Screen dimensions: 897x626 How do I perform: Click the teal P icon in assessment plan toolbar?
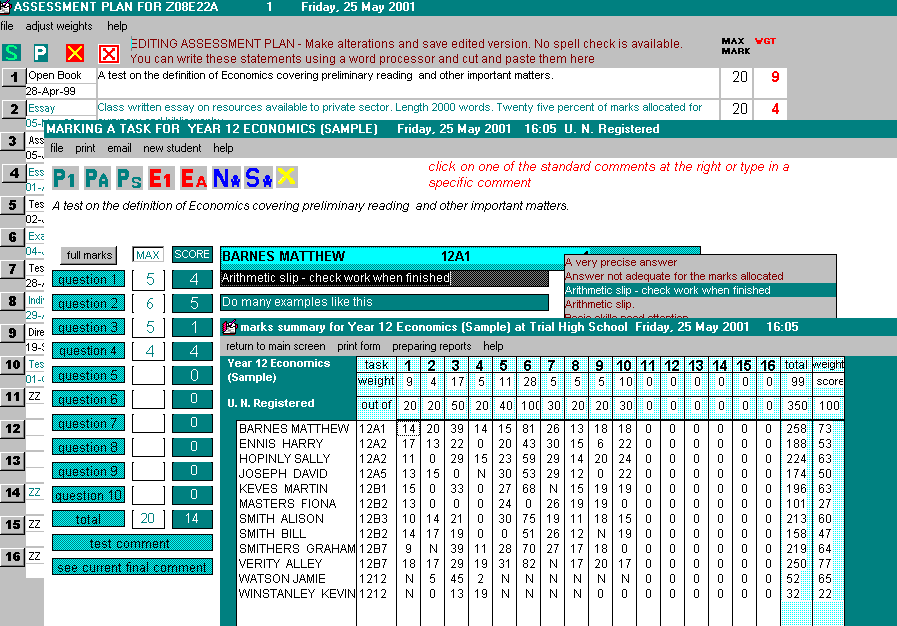point(41,53)
